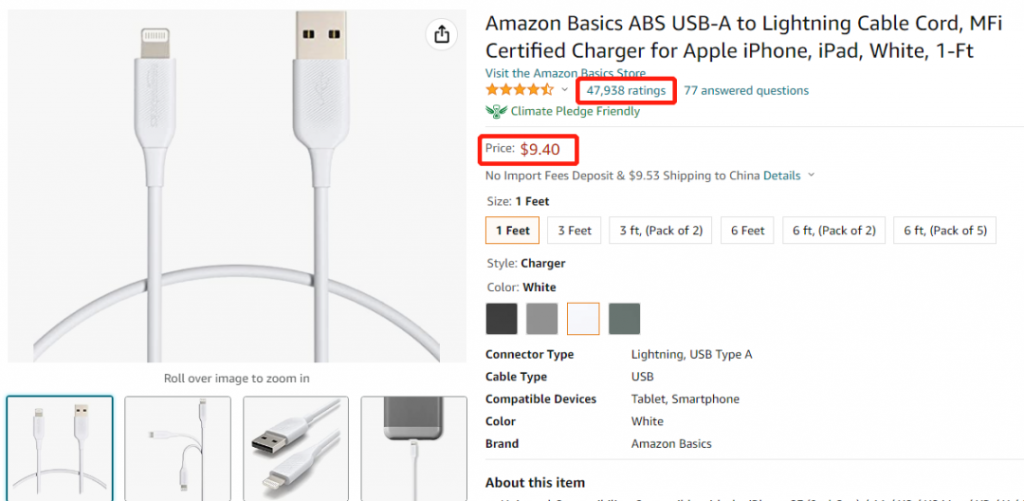Select the 3 Feet size option

click(574, 231)
